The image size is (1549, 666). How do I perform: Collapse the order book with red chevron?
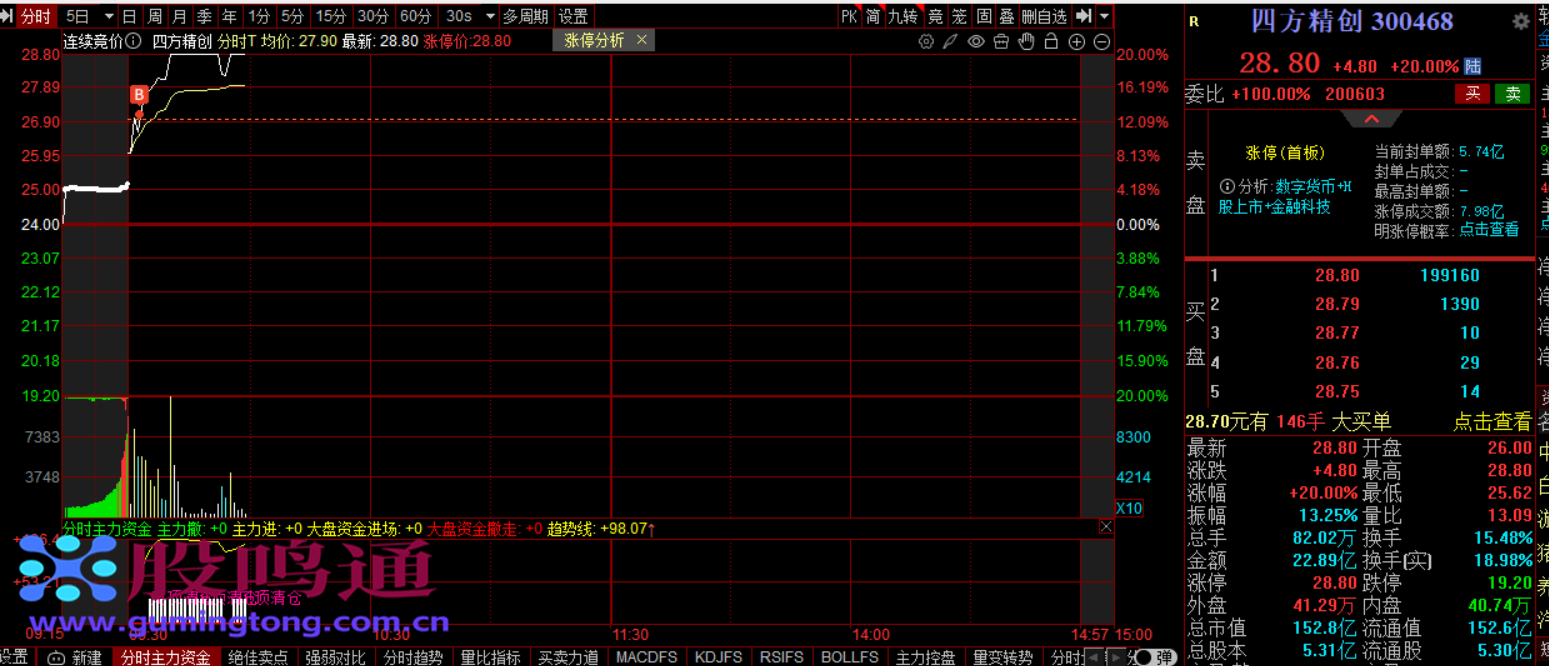[1370, 119]
